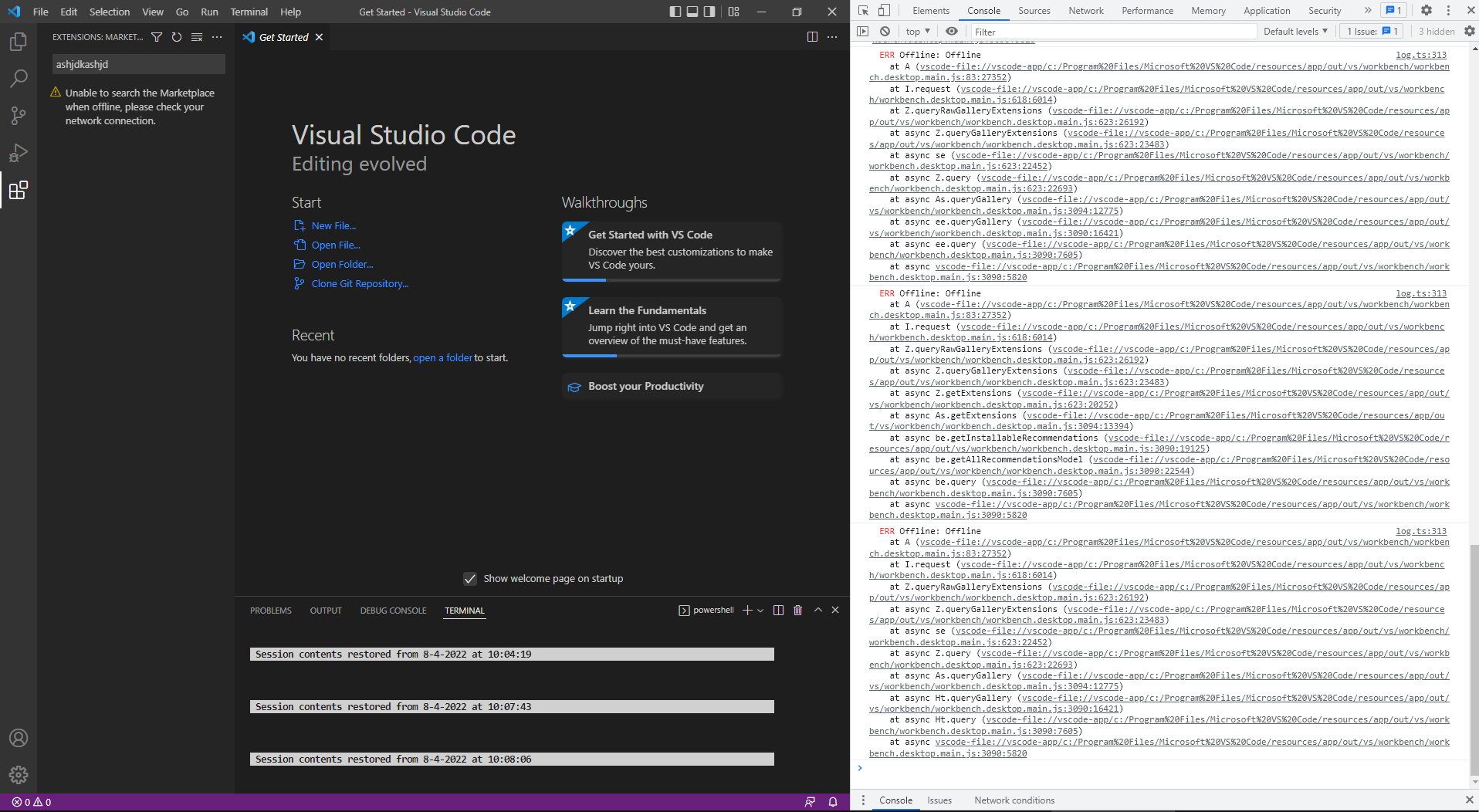Click the Clone Git Repository link

(359, 283)
